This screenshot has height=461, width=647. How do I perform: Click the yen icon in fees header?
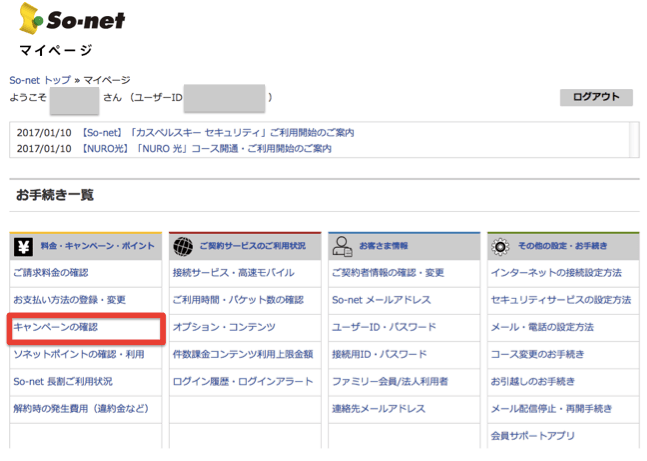tap(23, 247)
